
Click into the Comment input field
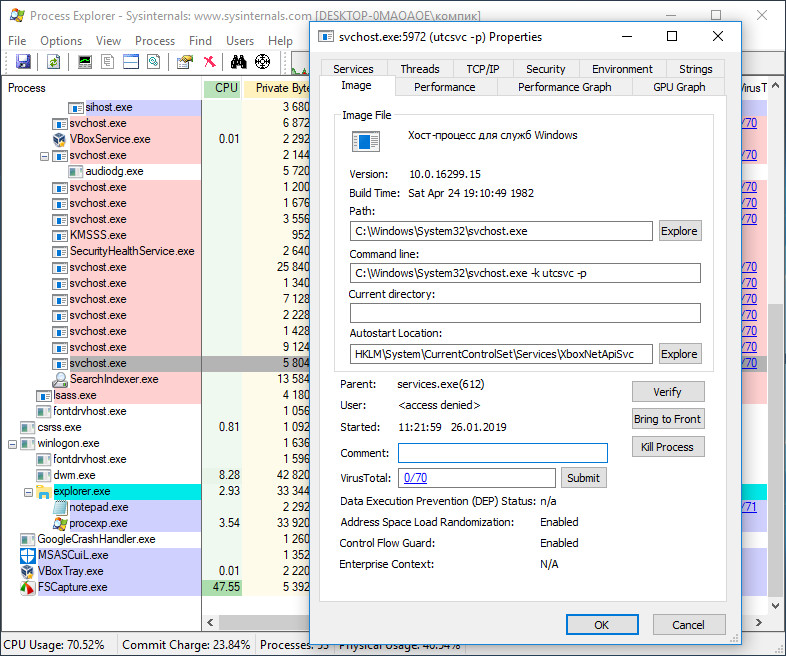click(x=503, y=453)
